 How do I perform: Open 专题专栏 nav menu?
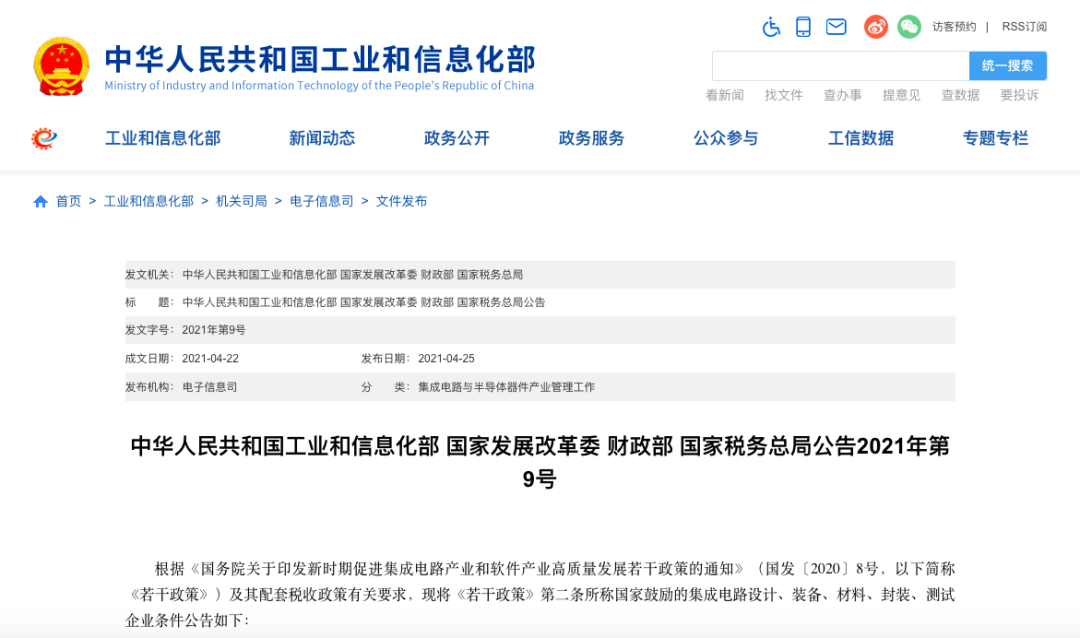pyautogui.click(x=995, y=138)
